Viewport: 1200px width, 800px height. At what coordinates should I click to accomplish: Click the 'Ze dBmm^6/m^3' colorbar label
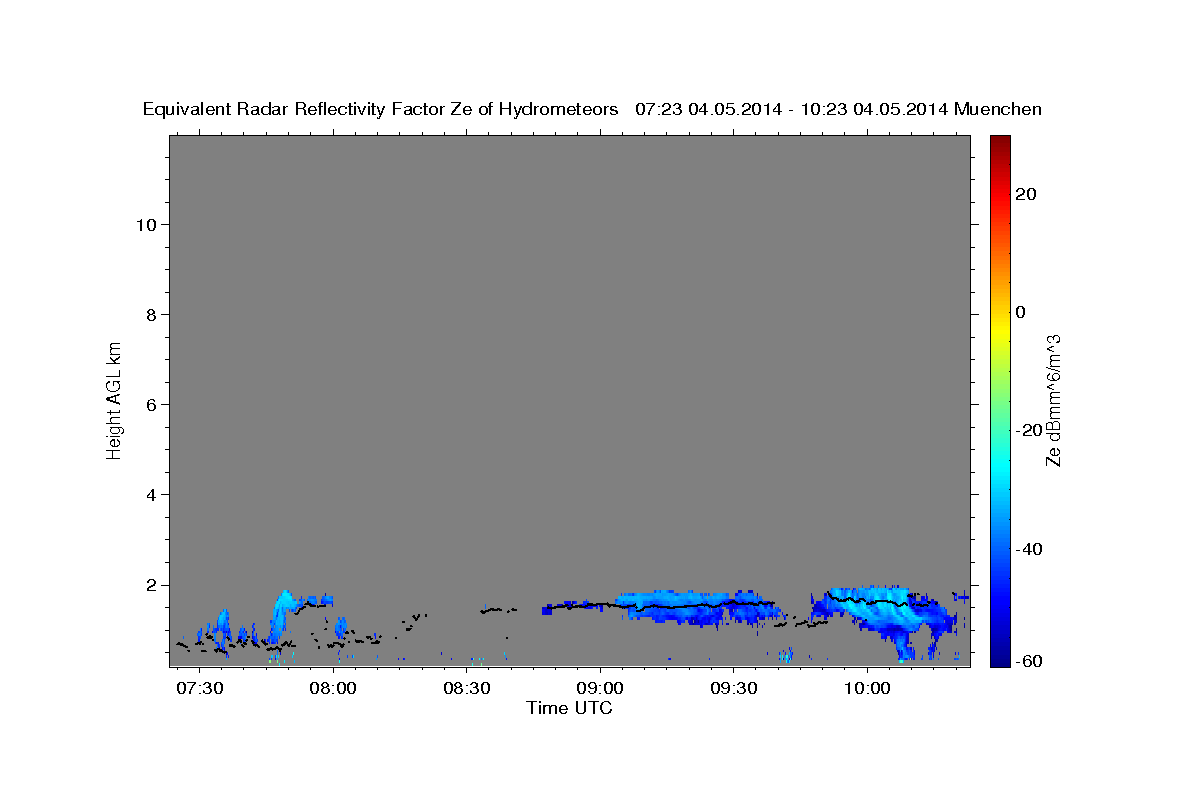tap(1052, 400)
